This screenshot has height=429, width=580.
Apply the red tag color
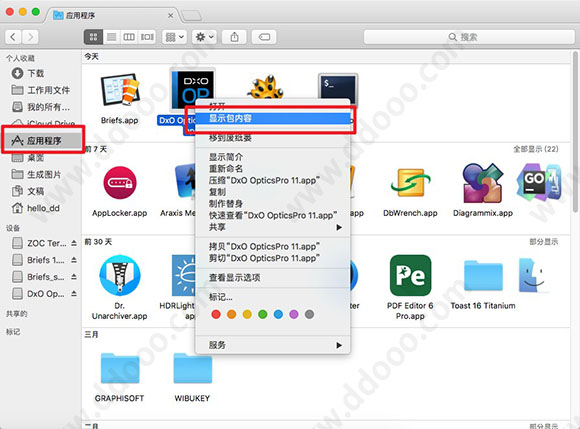[216, 314]
